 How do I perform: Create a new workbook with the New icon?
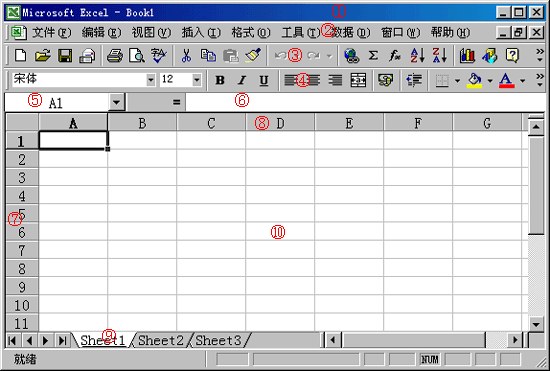coord(20,55)
